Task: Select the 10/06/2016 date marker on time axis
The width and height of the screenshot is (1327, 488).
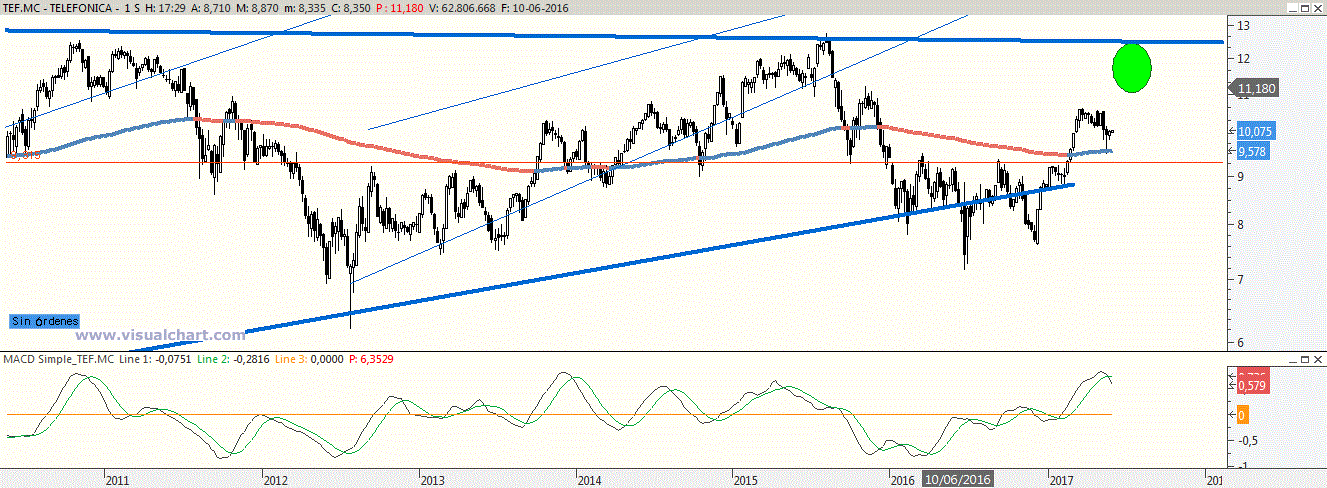Action: (956, 480)
